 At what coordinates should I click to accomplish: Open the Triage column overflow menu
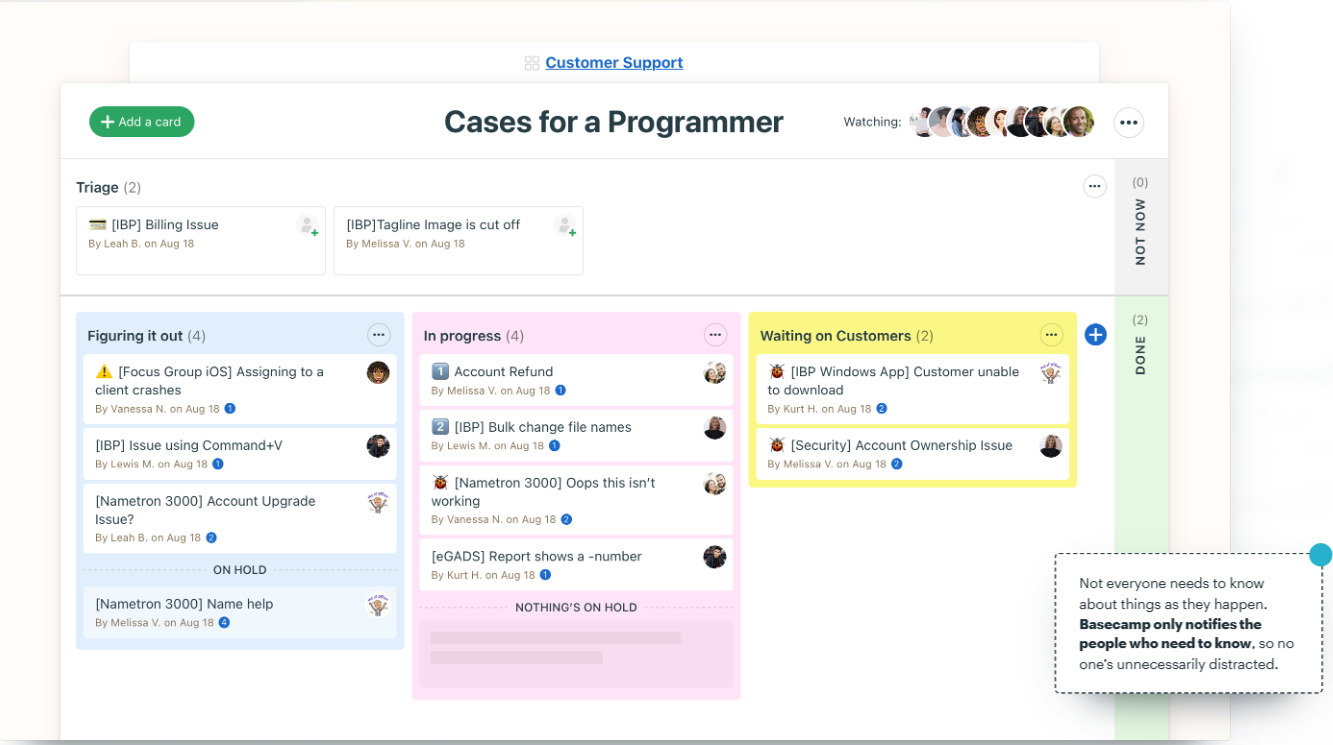(1094, 186)
